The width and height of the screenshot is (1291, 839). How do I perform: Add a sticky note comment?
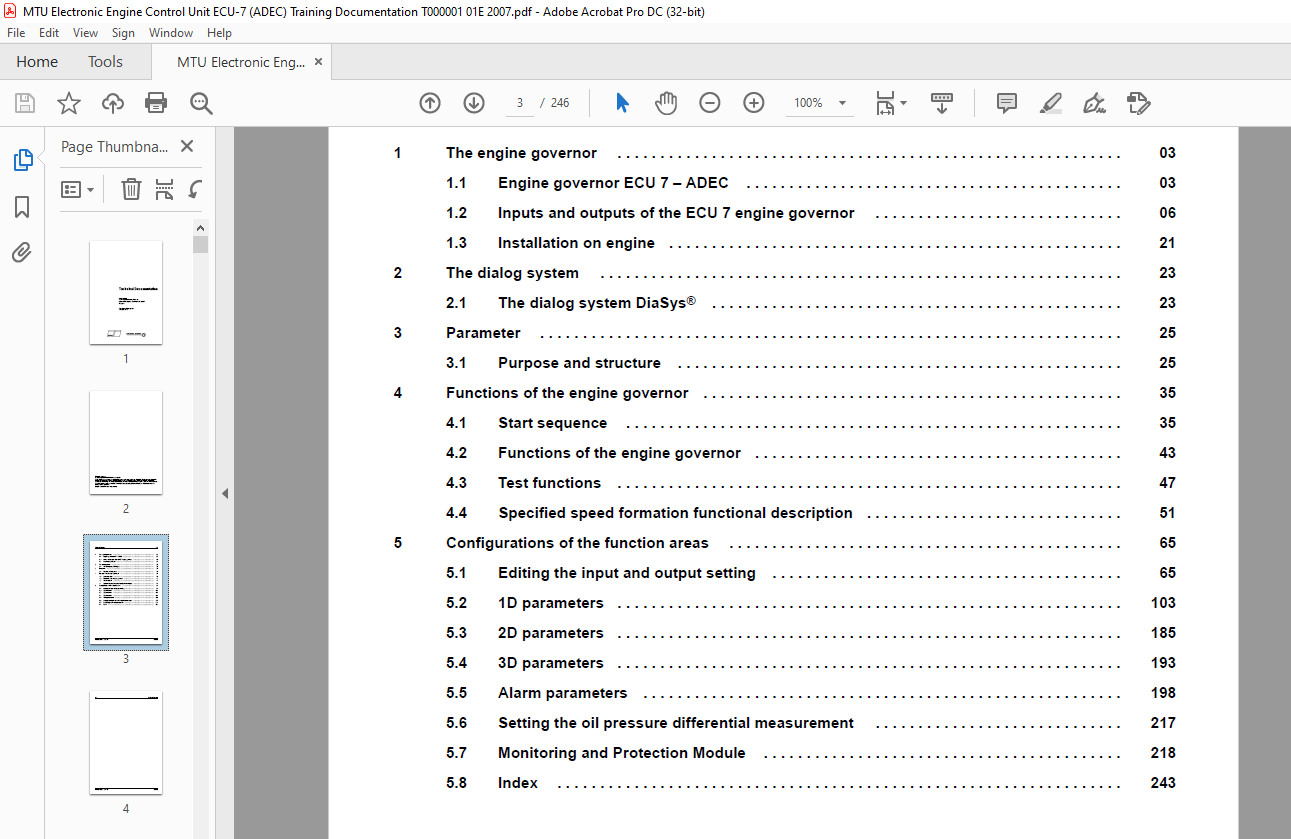pyautogui.click(x=1007, y=103)
